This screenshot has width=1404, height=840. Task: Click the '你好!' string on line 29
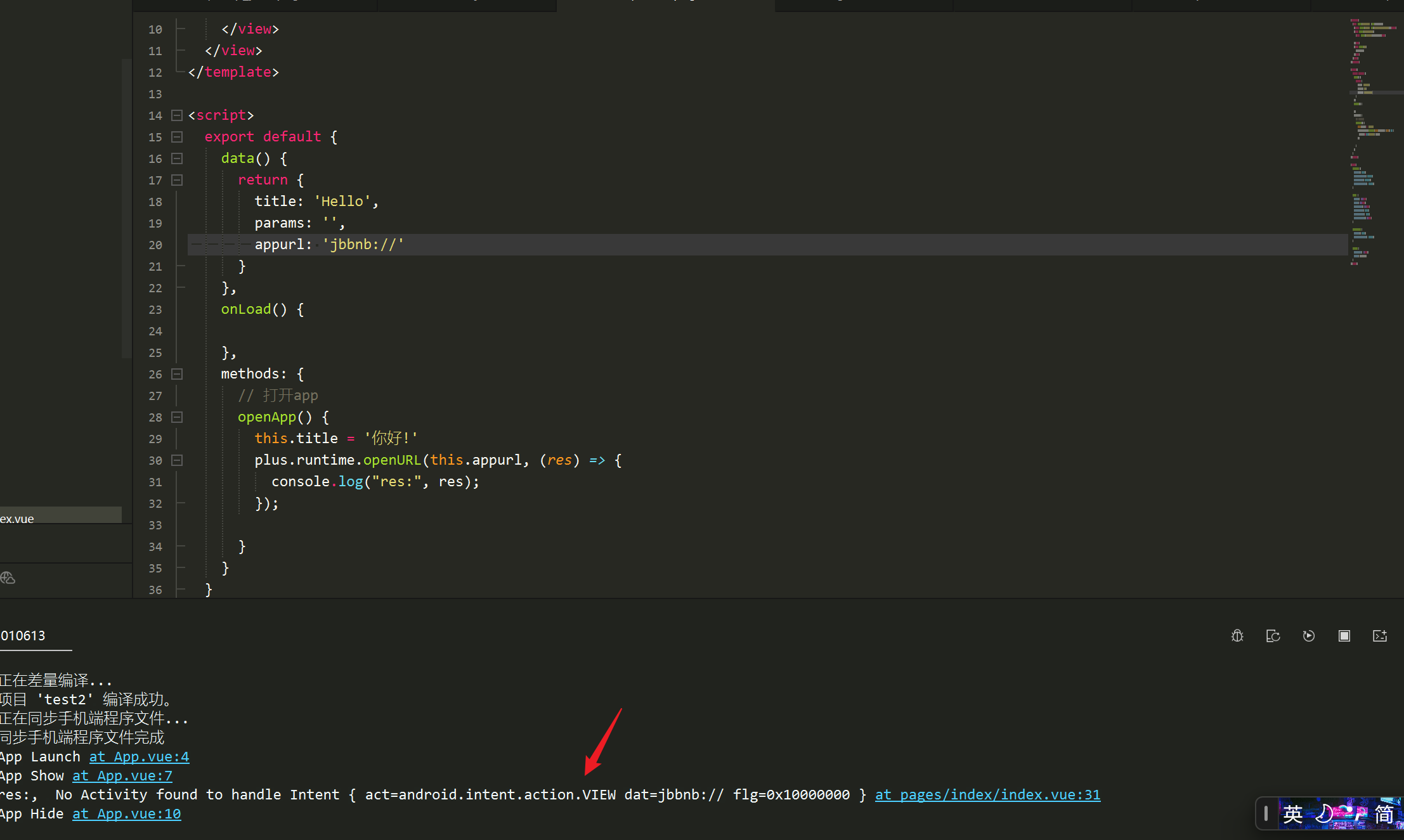point(391,439)
